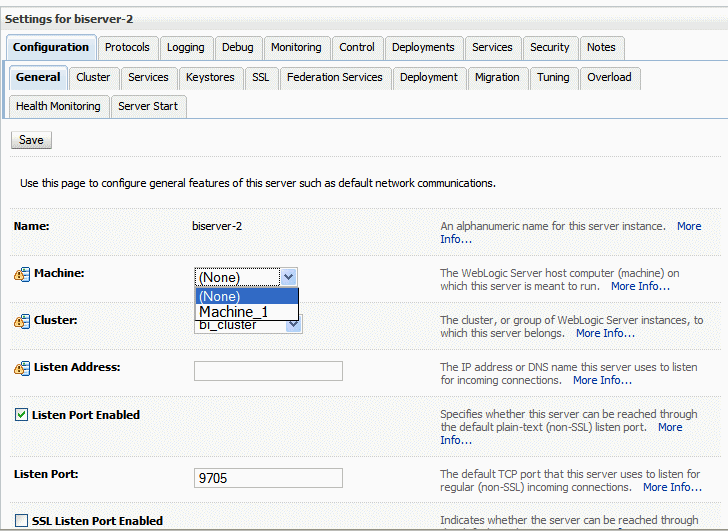Collapse the Machine dropdown using its arrow
Viewport: 728px width, 531px height.
tap(289, 277)
